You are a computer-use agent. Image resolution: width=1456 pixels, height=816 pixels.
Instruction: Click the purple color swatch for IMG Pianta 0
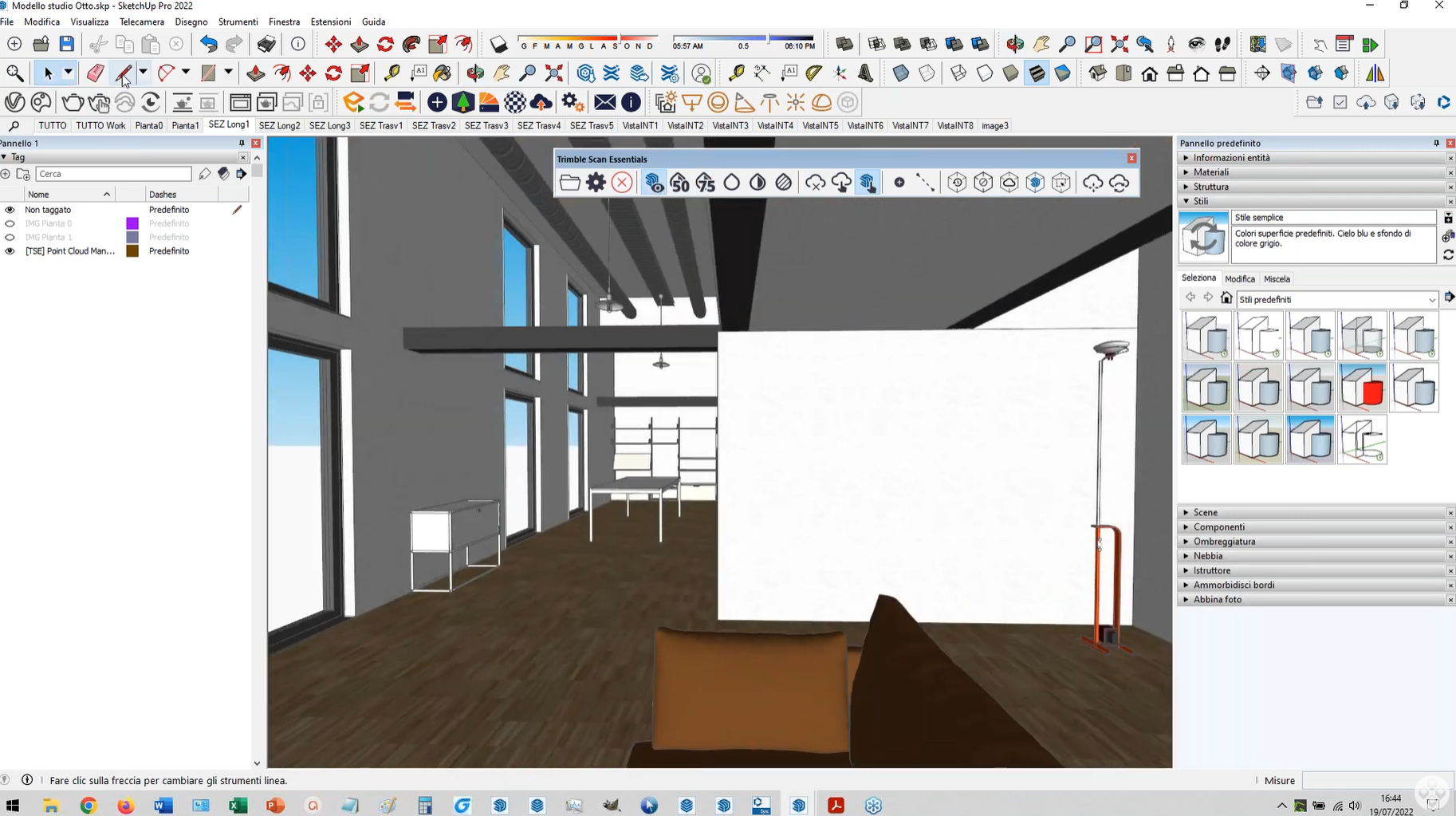[x=132, y=223]
